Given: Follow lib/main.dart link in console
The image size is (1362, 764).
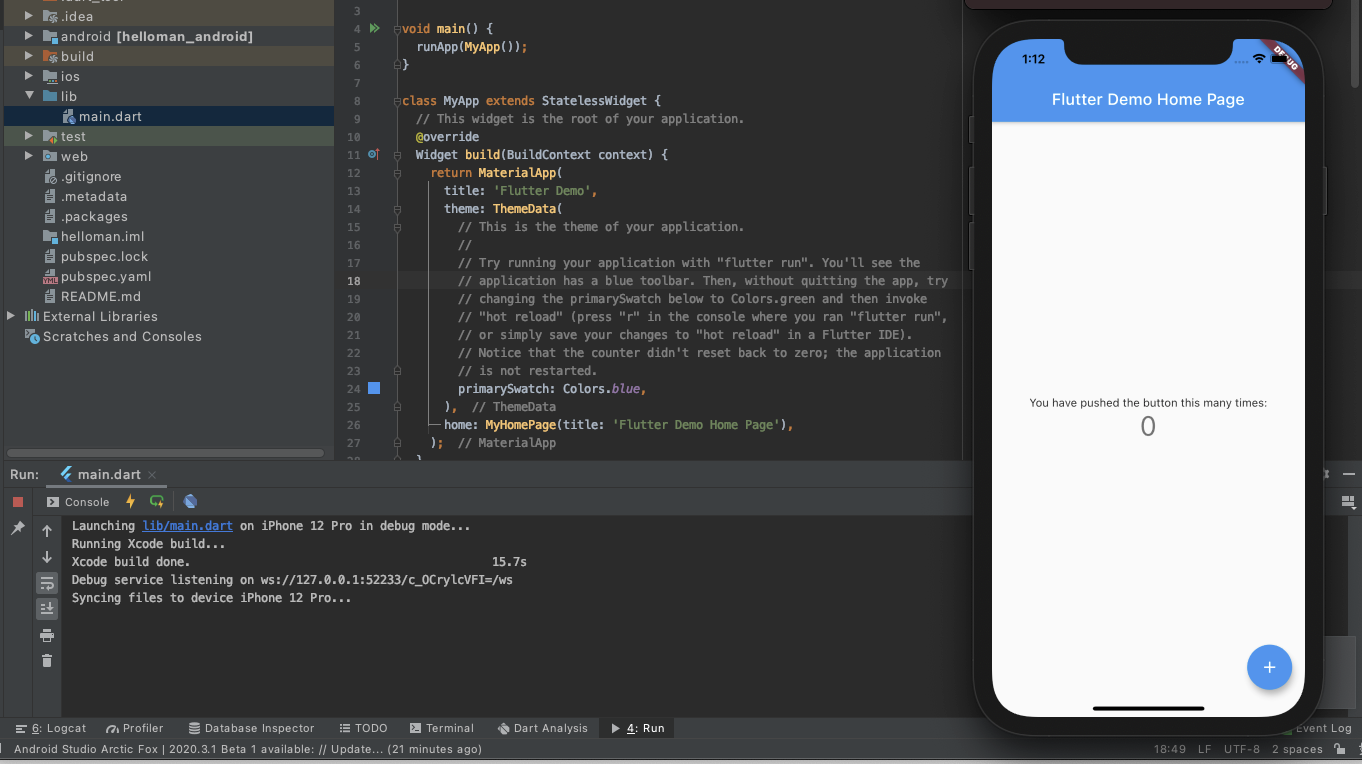Looking at the screenshot, I should pyautogui.click(x=187, y=526).
